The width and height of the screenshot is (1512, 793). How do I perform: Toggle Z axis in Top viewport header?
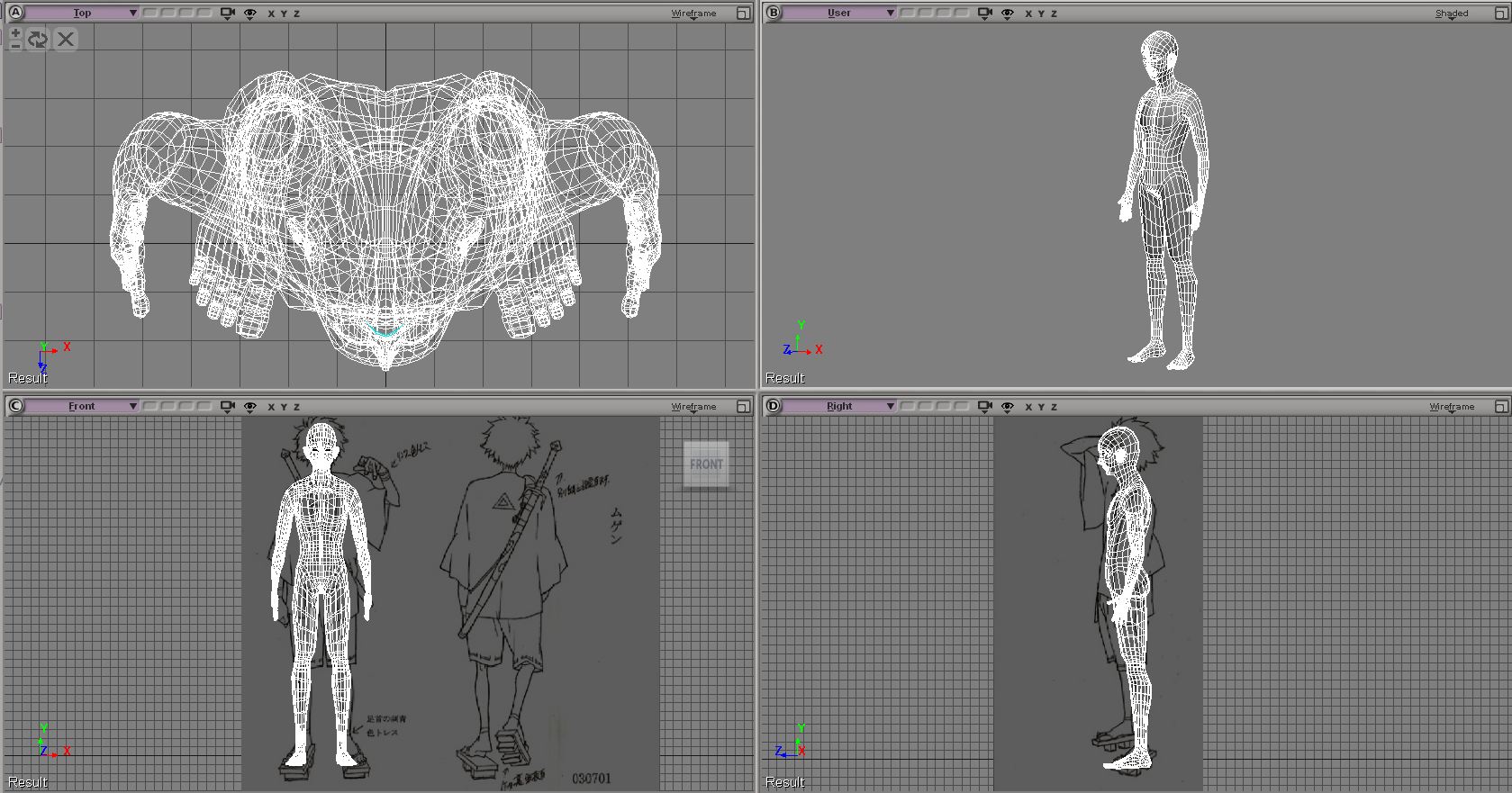(x=296, y=14)
